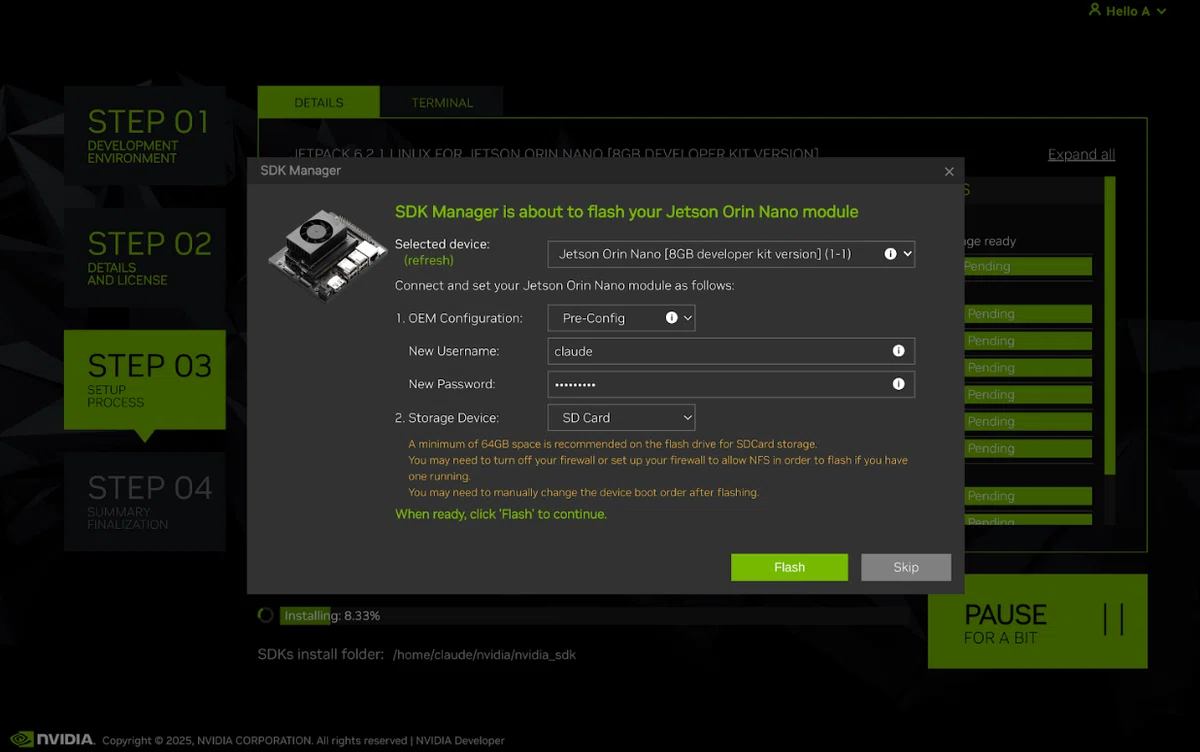Close the SDK Manager dialog
Viewport: 1200px width, 752px height.
pyautogui.click(x=949, y=171)
